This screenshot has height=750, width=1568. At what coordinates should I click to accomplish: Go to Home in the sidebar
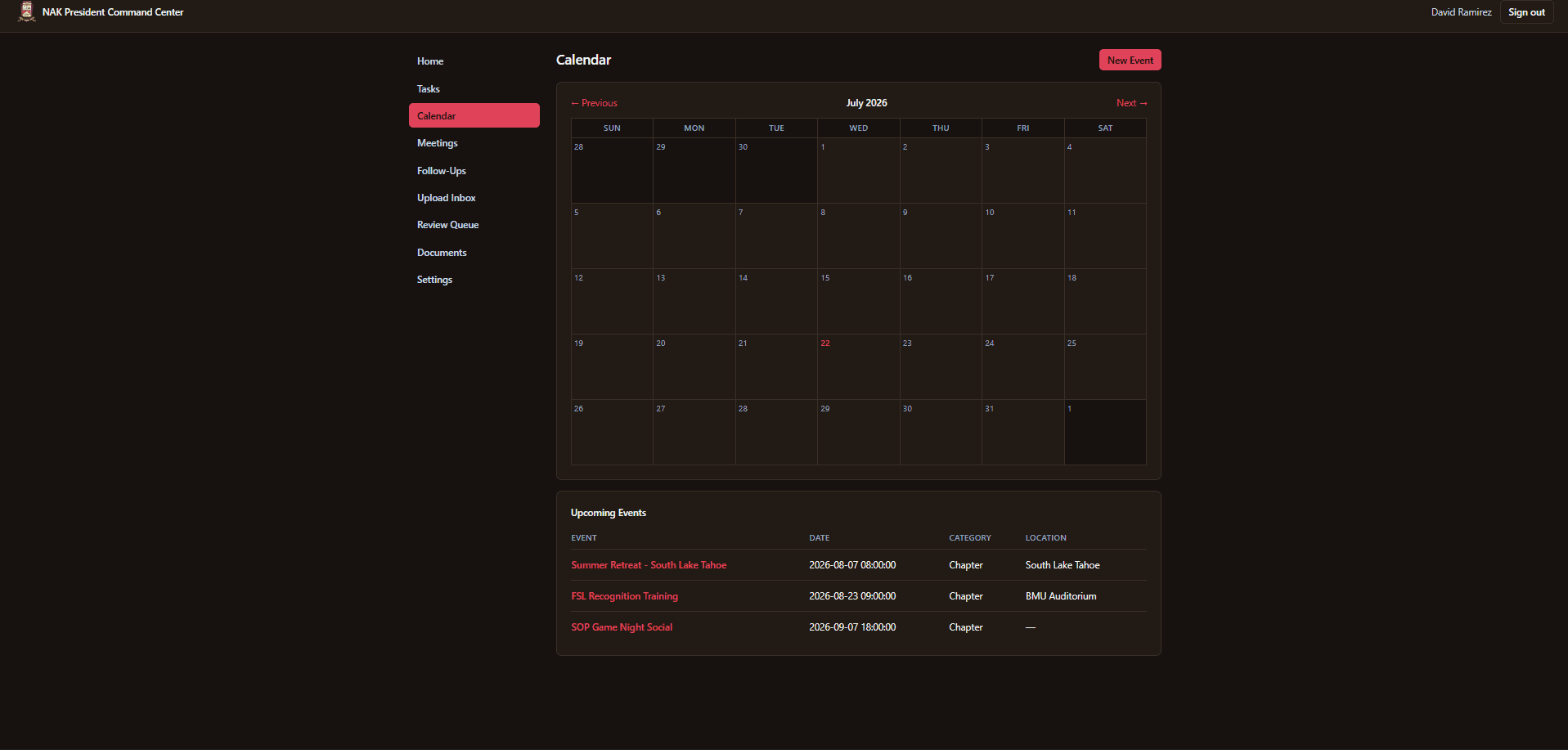click(x=474, y=61)
